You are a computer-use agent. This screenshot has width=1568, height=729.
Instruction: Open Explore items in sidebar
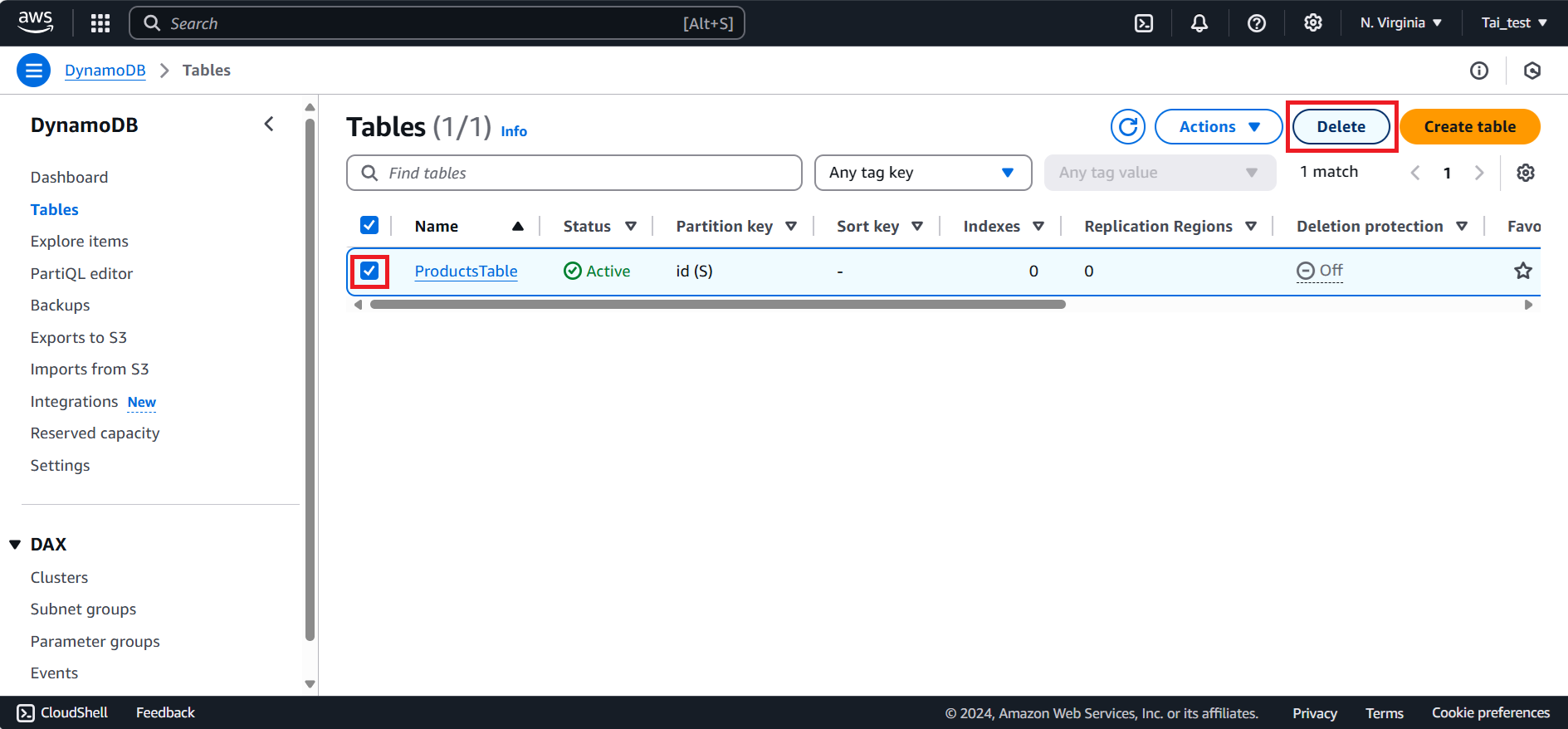coord(80,242)
